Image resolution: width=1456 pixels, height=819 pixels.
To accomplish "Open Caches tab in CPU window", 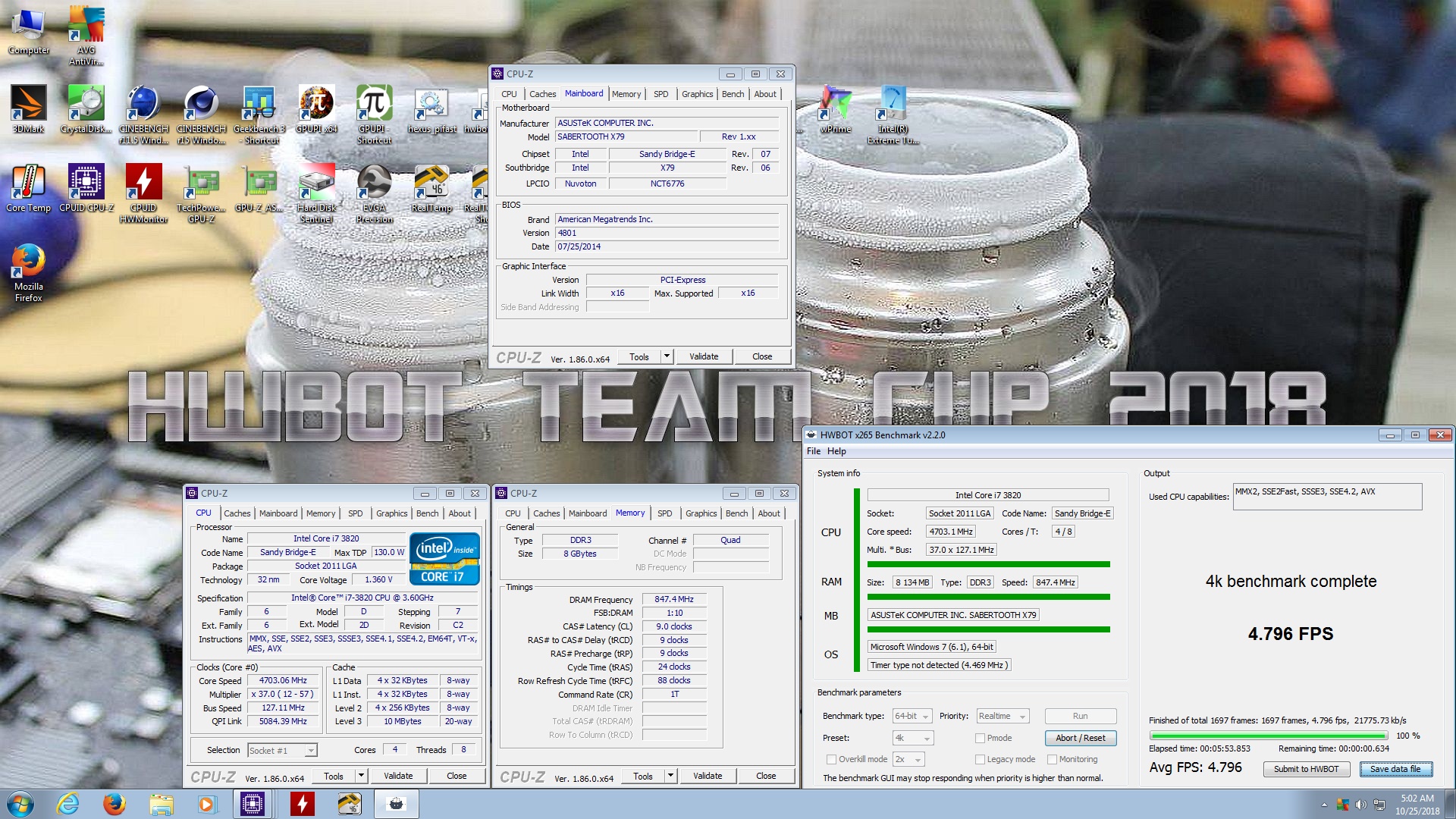I will (237, 513).
